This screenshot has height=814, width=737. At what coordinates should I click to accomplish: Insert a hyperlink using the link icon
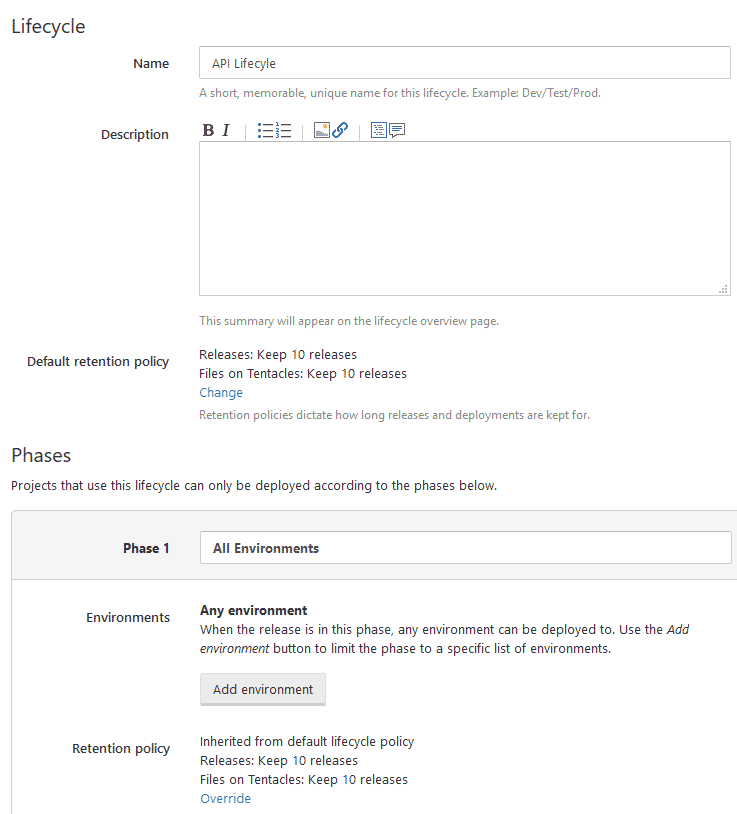(341, 130)
